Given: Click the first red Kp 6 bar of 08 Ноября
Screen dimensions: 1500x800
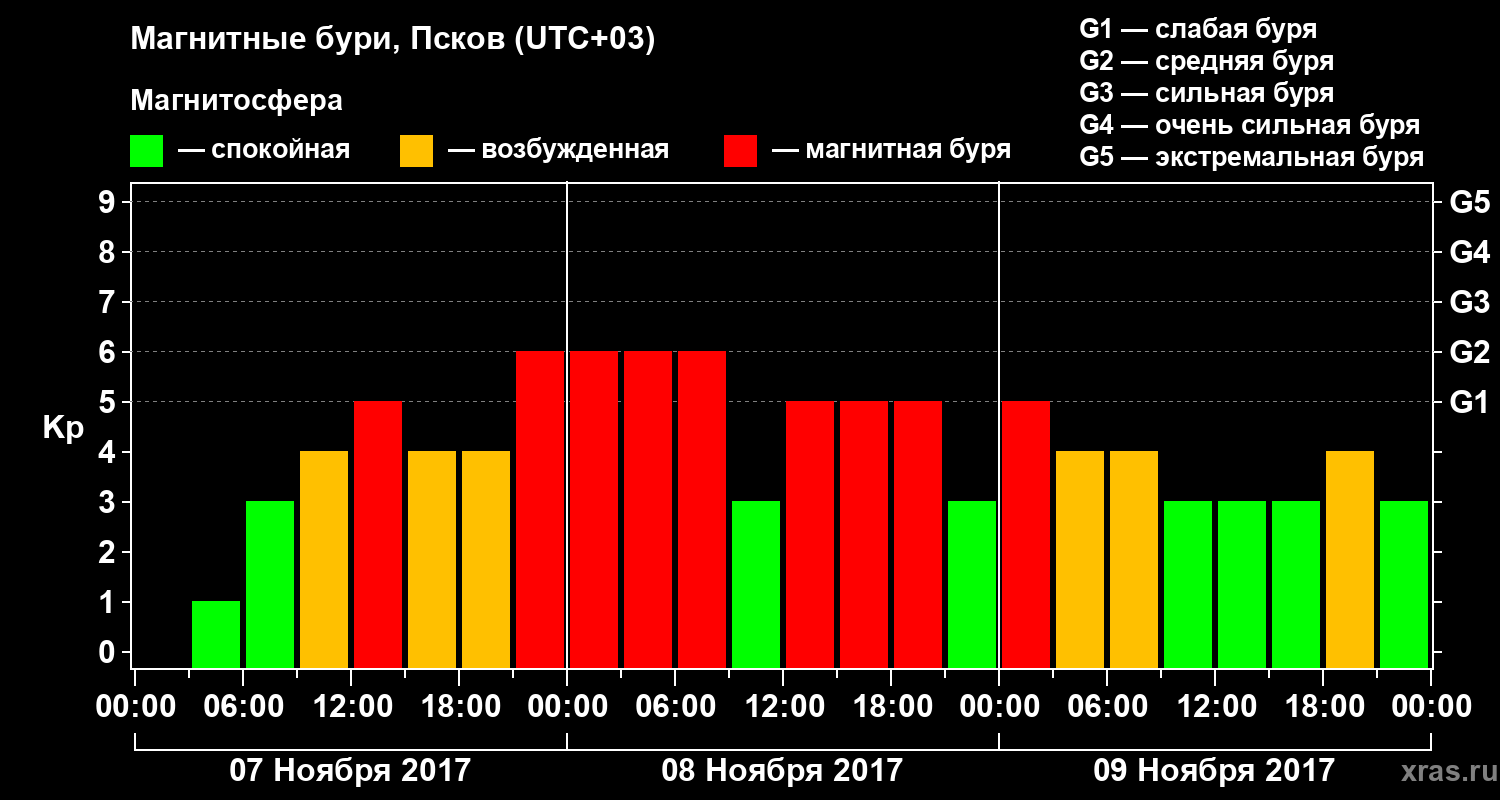Looking at the screenshot, I should 594,509.
